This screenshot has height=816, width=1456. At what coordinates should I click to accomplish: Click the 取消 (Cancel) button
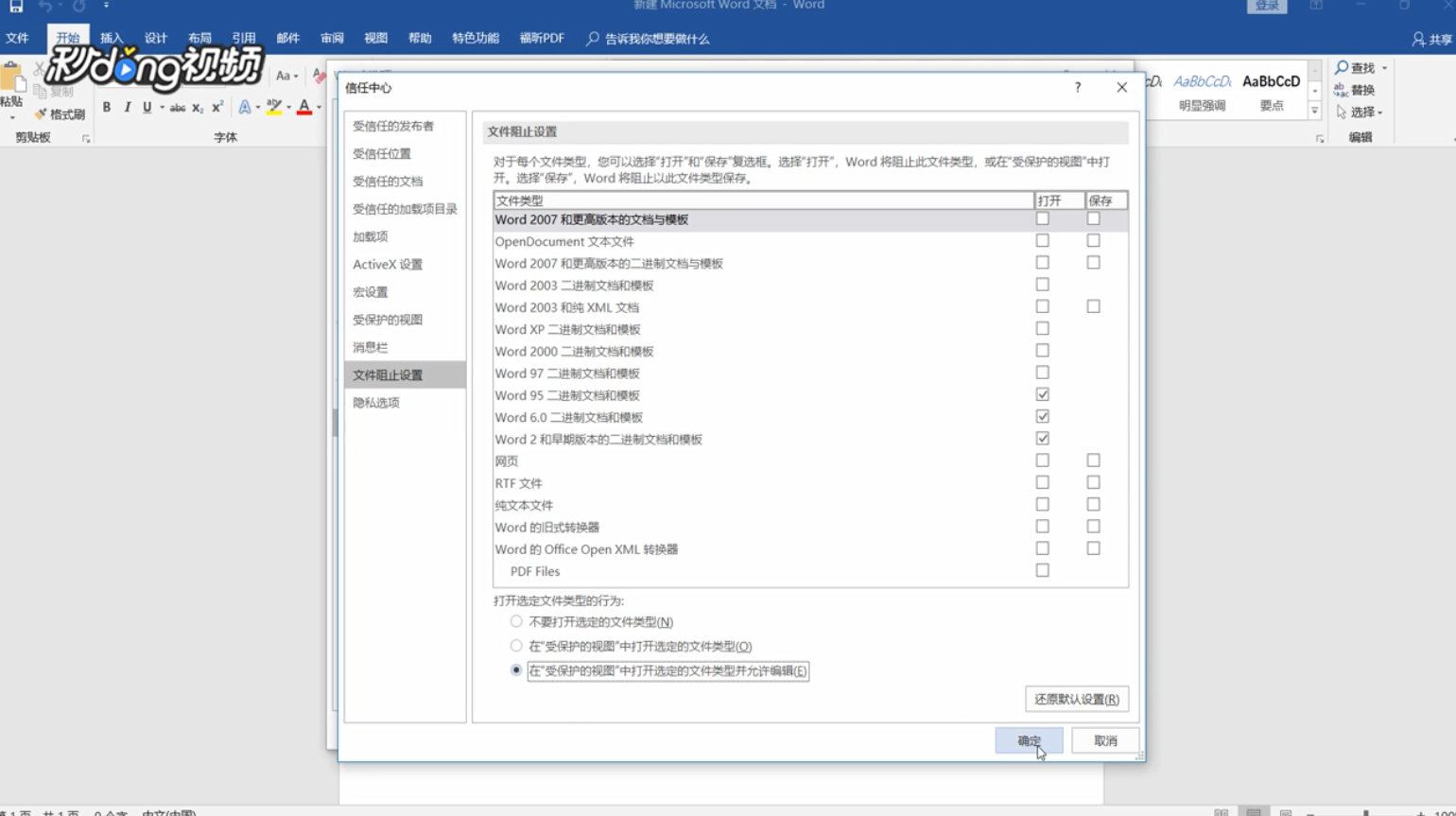pos(1105,740)
